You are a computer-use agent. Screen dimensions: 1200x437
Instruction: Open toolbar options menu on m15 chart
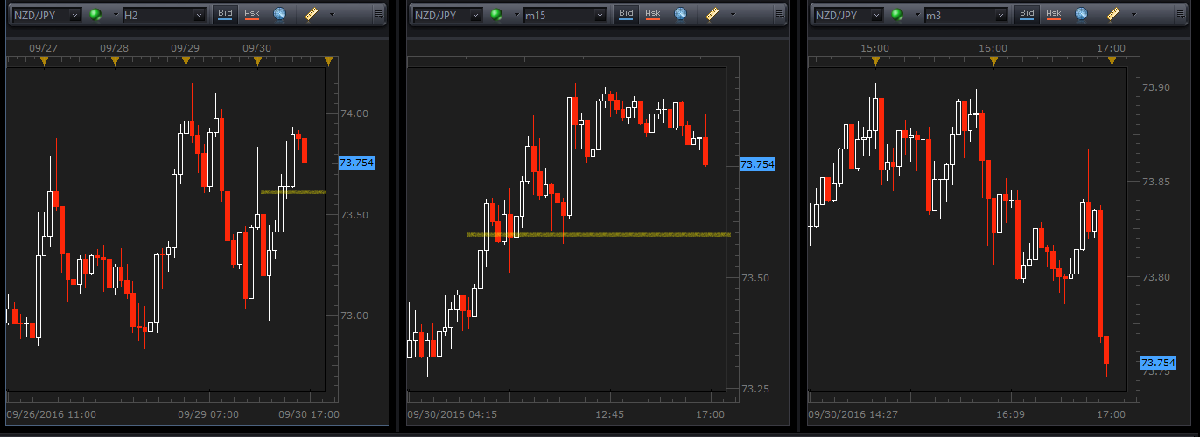(x=777, y=15)
